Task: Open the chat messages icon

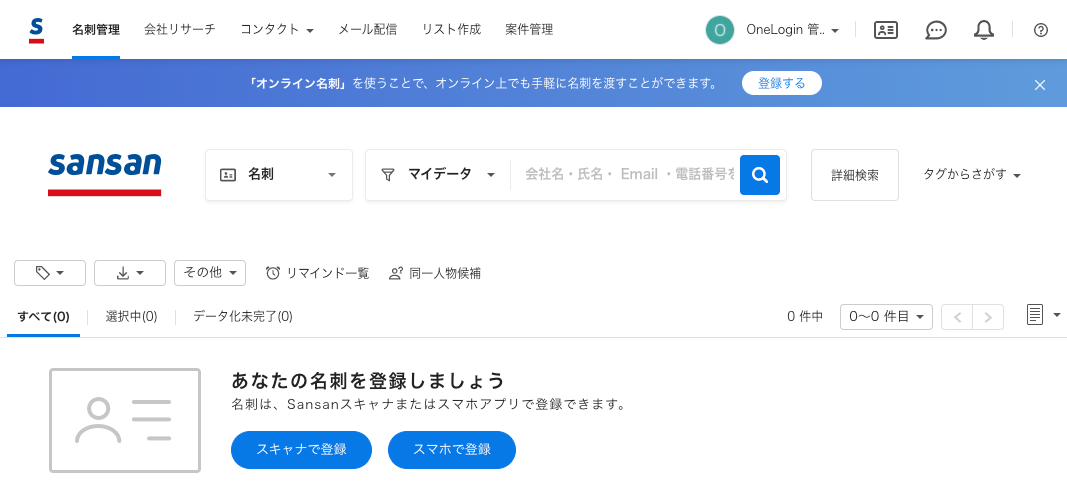Action: point(936,30)
